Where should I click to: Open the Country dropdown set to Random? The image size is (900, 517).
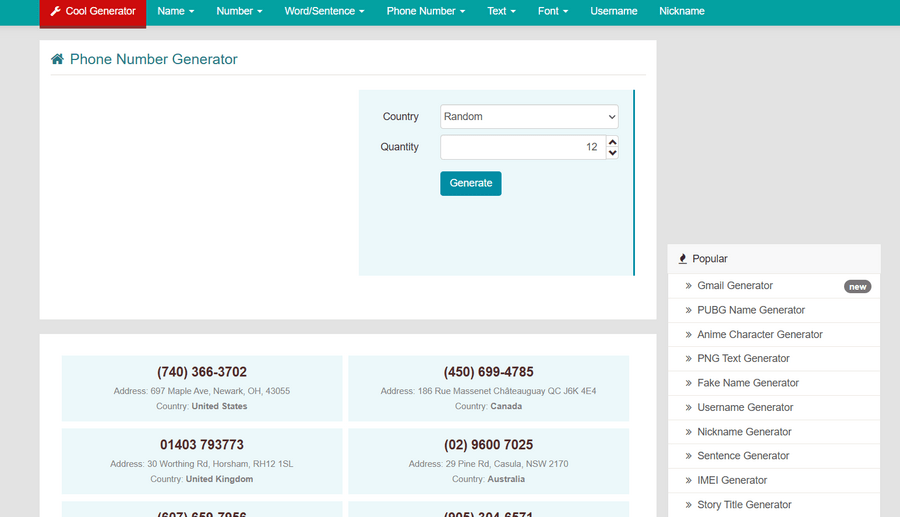529,117
